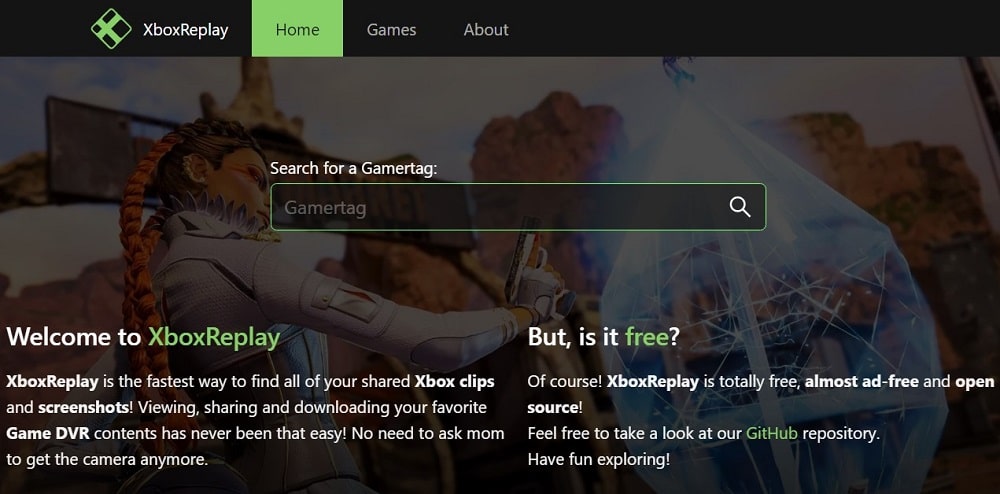The image size is (1000, 494).
Task: Switch to the Games tab
Action: point(391,29)
